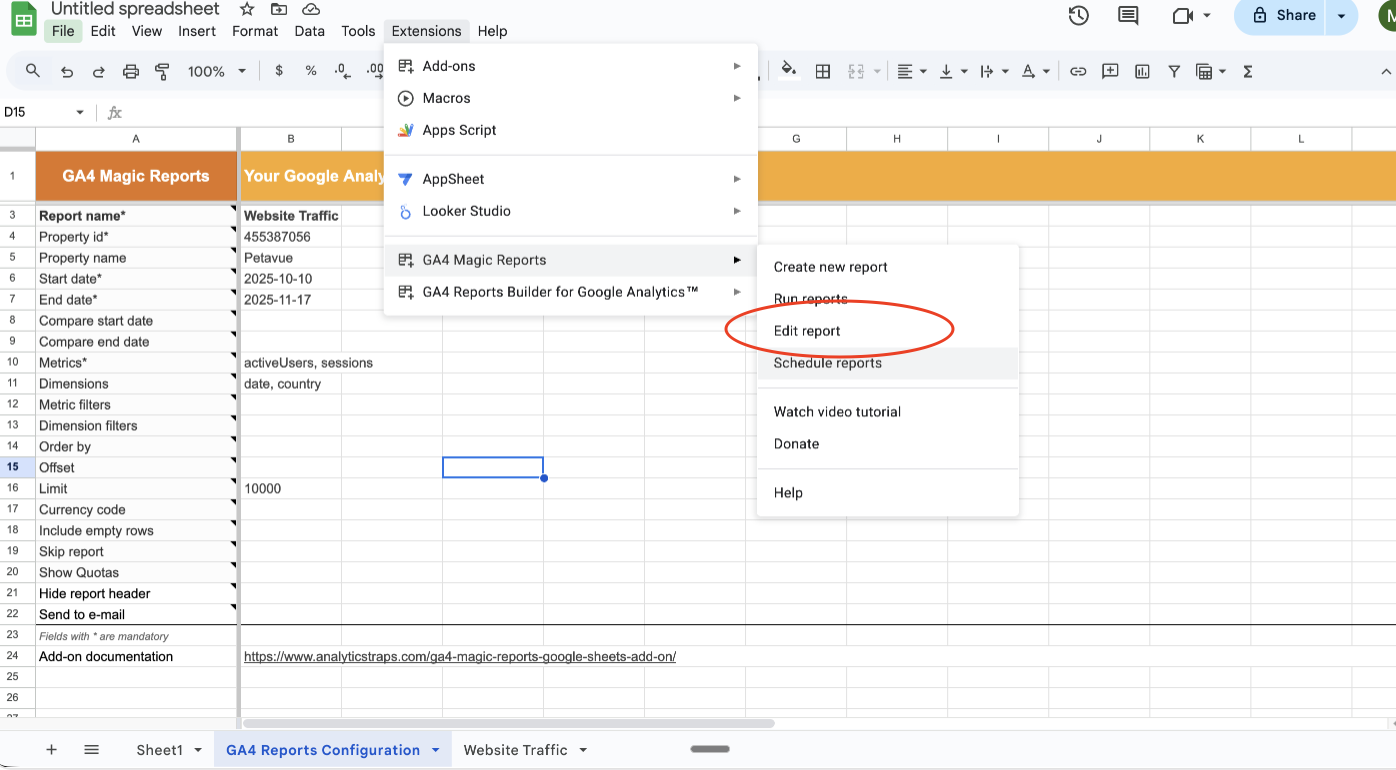Open the analyticstraps.com documentation link
This screenshot has width=1396, height=770.
(x=460, y=657)
